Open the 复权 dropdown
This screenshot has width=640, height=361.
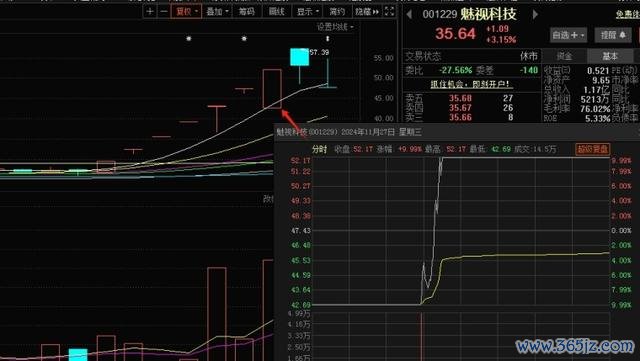pos(186,11)
